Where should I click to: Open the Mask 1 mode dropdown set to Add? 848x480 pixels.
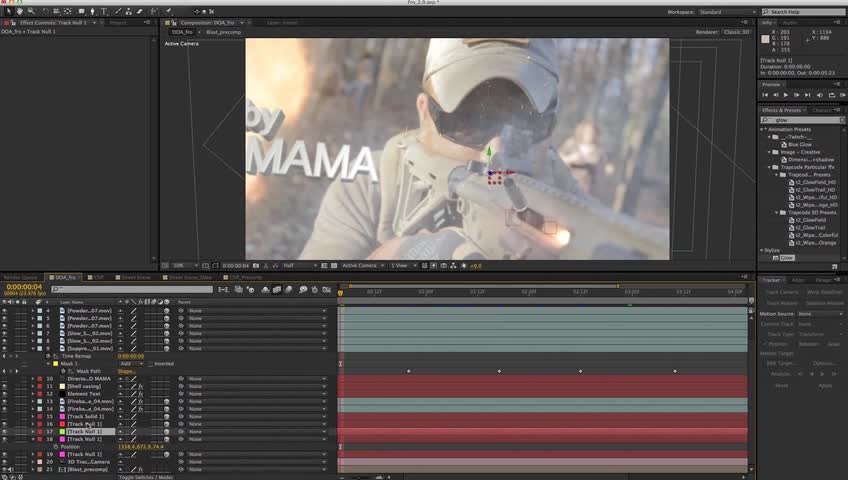point(131,364)
